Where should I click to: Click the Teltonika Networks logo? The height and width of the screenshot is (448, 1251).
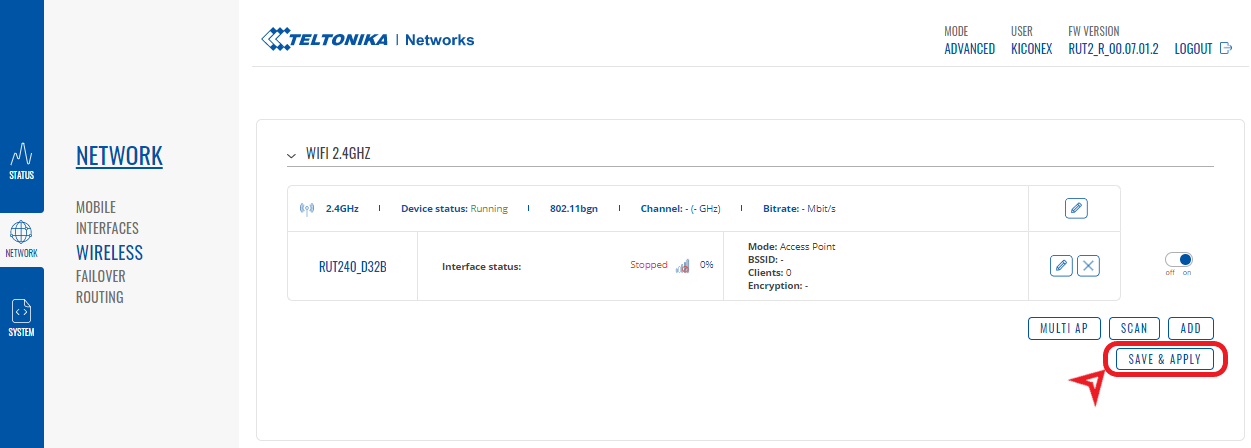[367, 40]
